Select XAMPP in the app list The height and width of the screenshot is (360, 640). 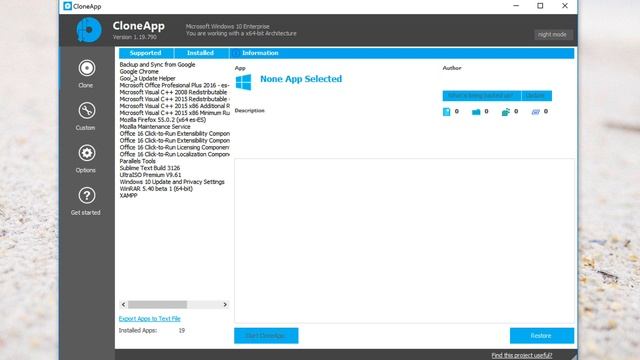click(x=128, y=196)
